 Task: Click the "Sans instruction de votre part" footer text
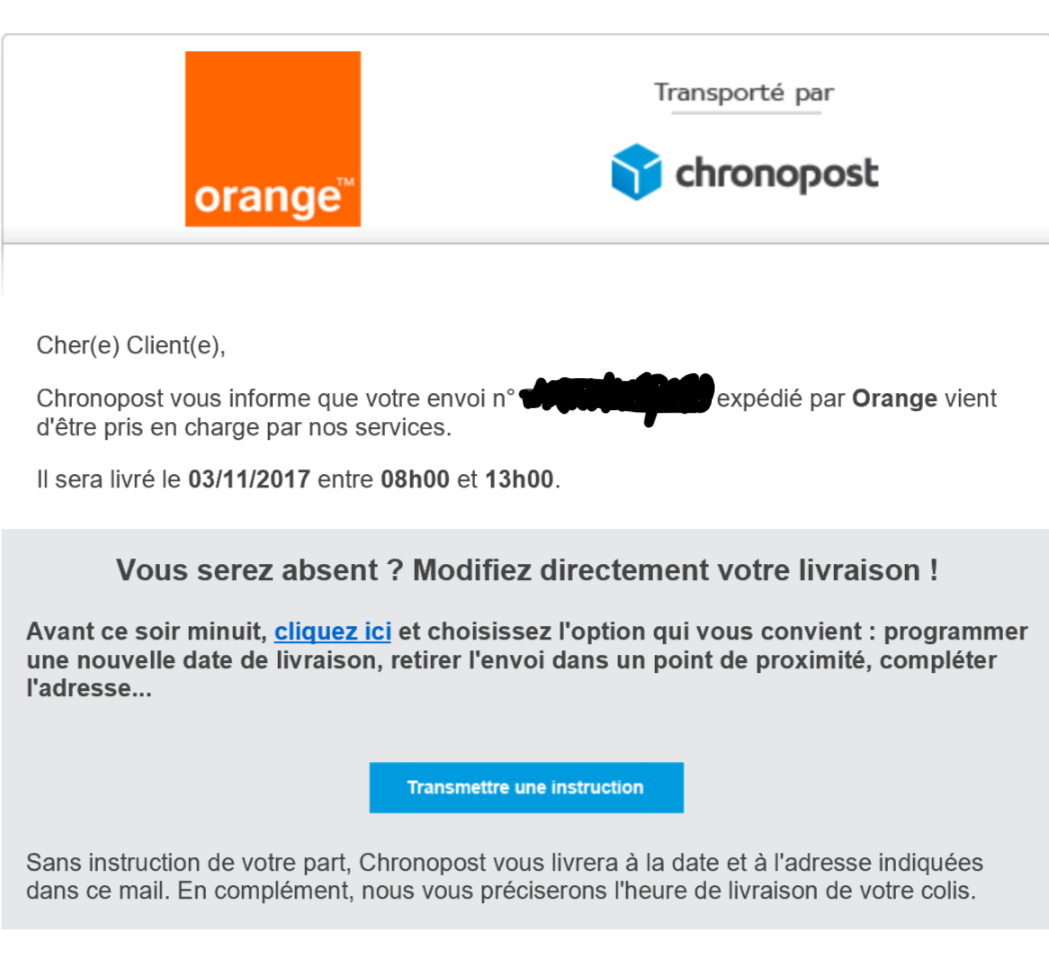coord(190,862)
